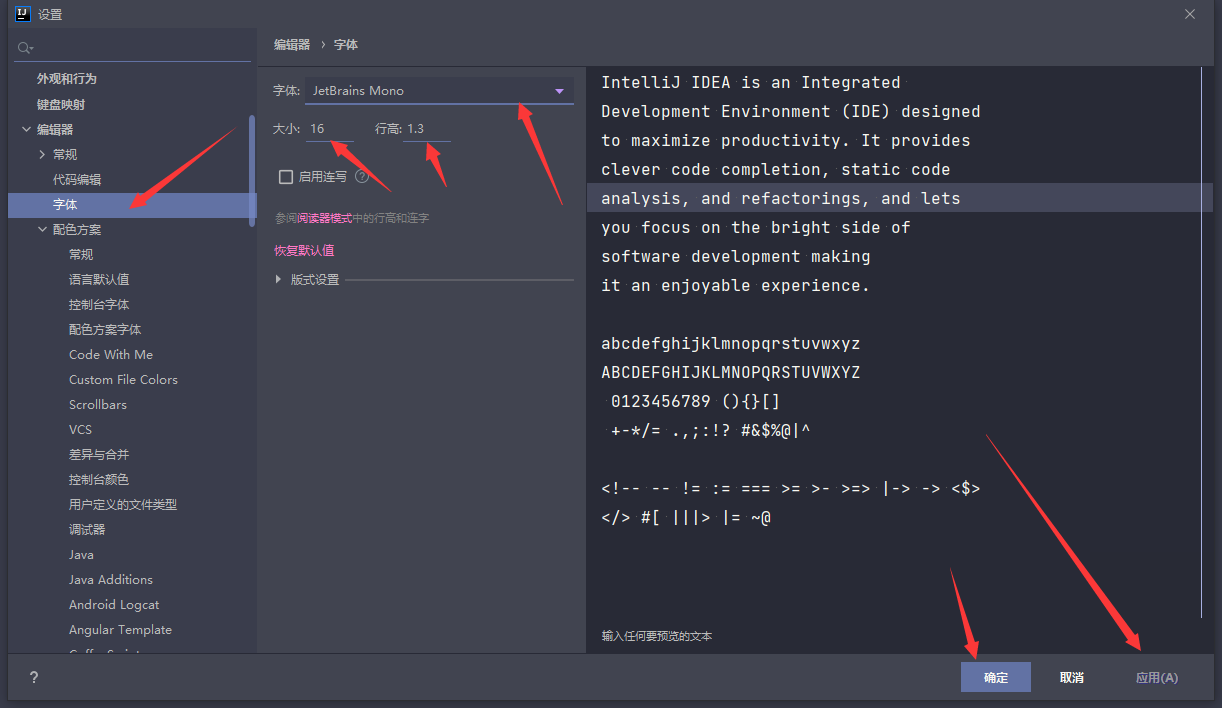Click the 确定 button
The height and width of the screenshot is (708, 1222).
(x=995, y=677)
